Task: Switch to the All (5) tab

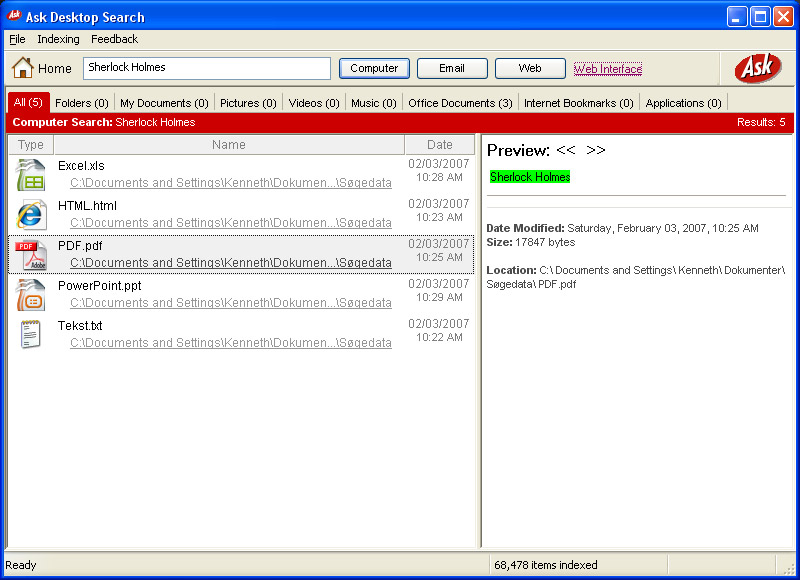Action: click(28, 103)
